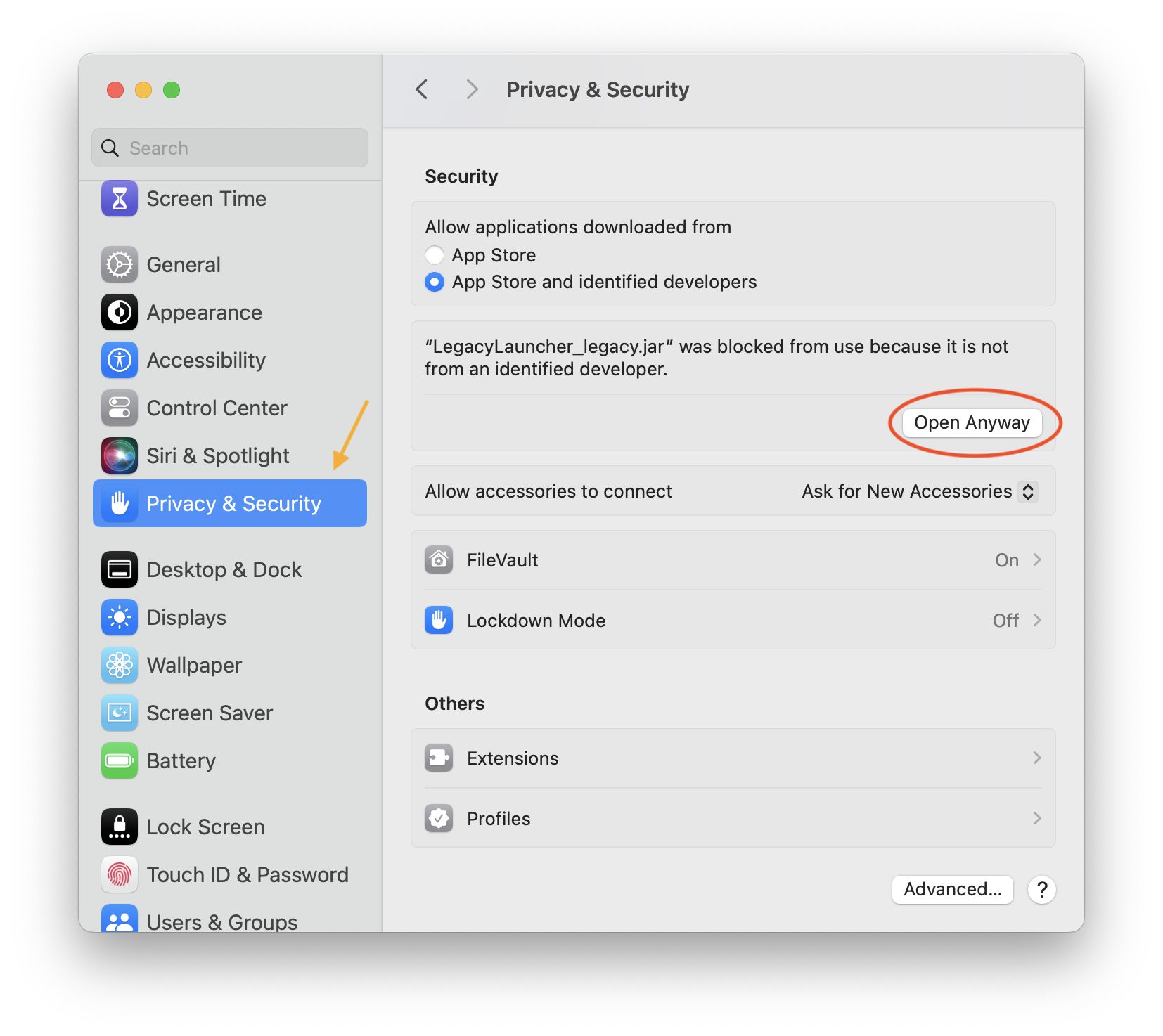
Task: Click the Open Anyway button
Action: tap(972, 422)
